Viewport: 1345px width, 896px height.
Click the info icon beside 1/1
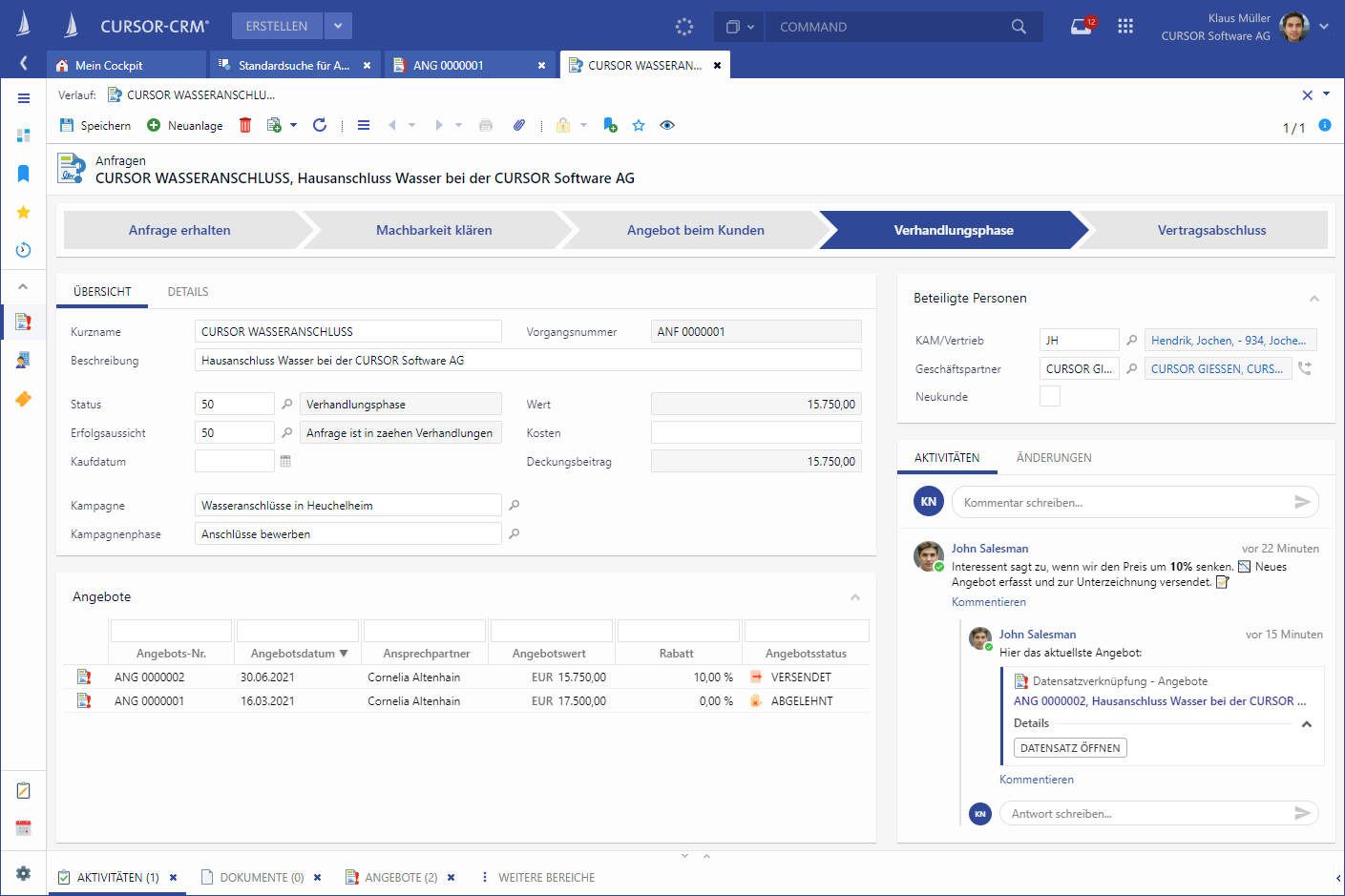pos(1325,125)
